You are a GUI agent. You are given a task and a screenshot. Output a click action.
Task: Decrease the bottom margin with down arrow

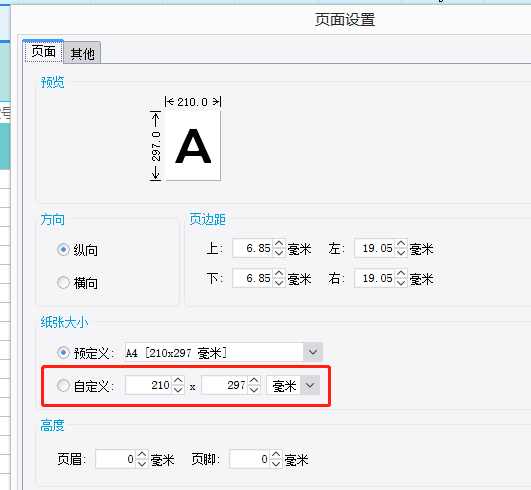point(279,283)
